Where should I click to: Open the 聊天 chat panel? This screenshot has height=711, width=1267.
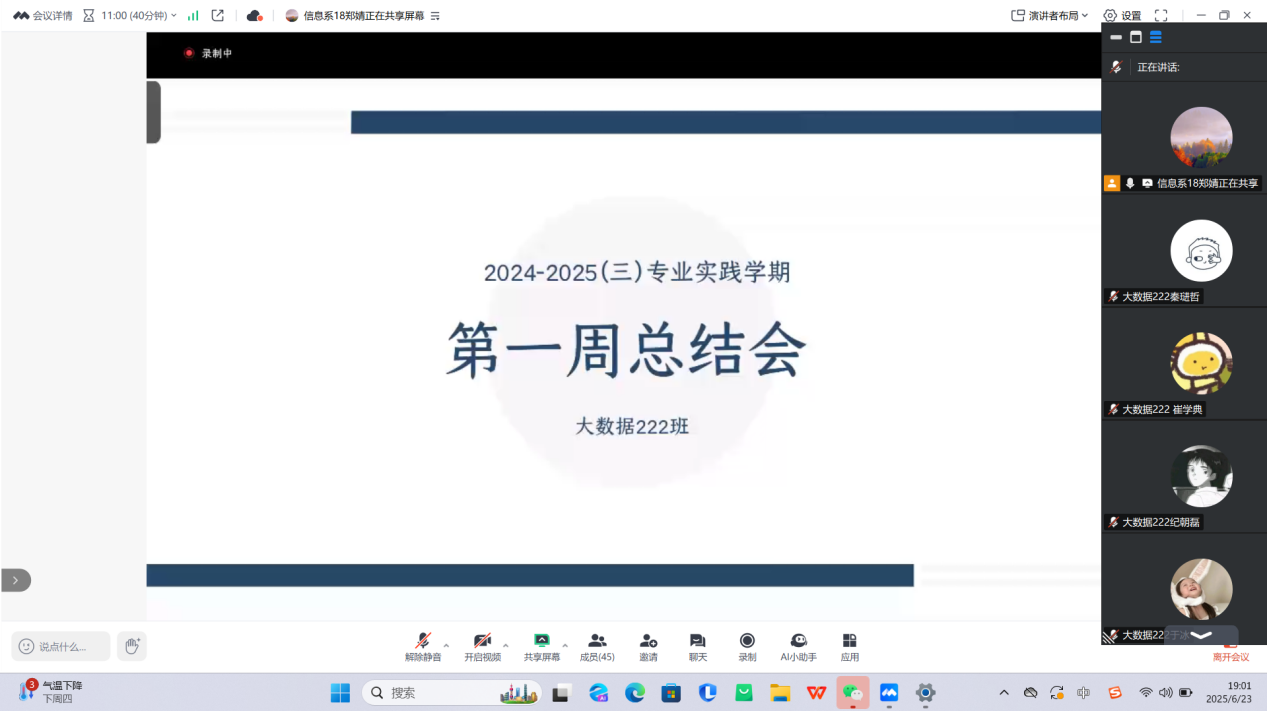[697, 646]
